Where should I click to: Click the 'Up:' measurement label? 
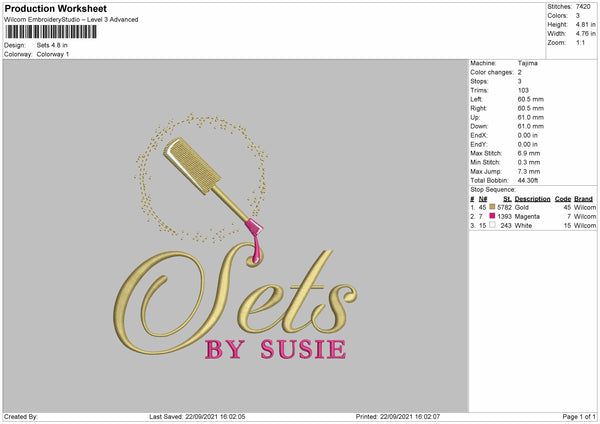point(475,117)
